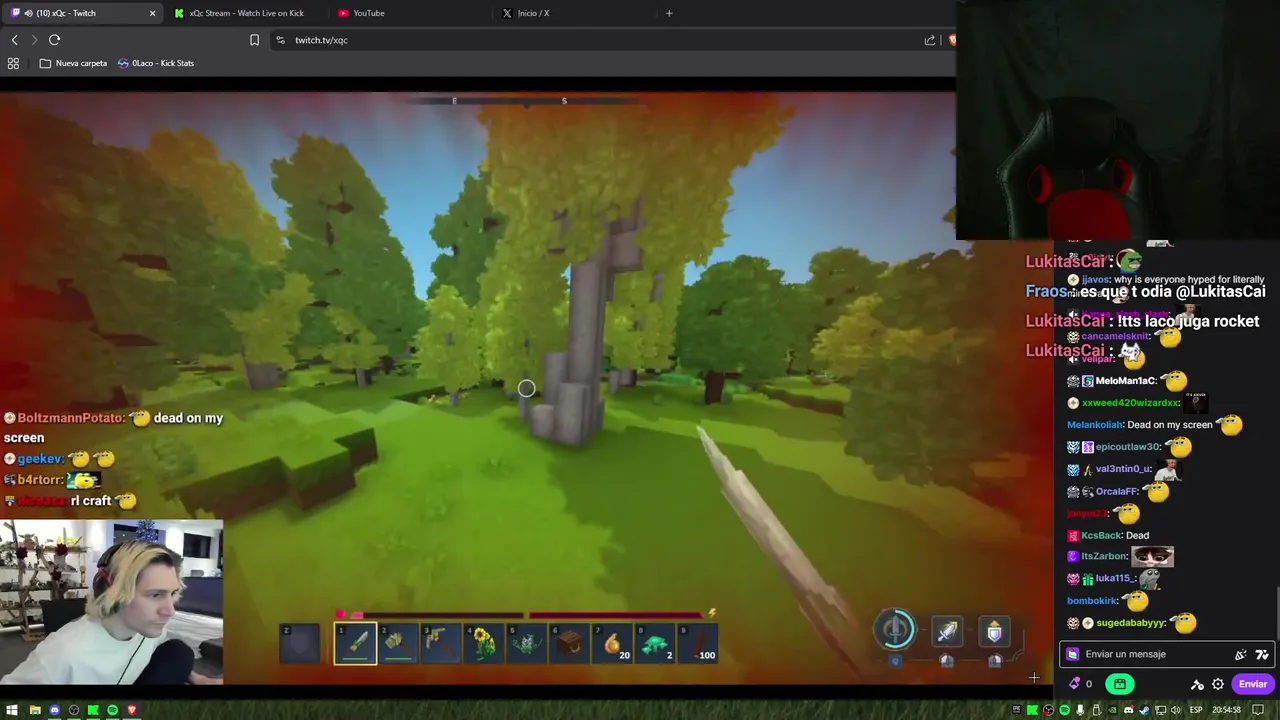Click the circular sword ability icon
1280x720 pixels.
895,629
